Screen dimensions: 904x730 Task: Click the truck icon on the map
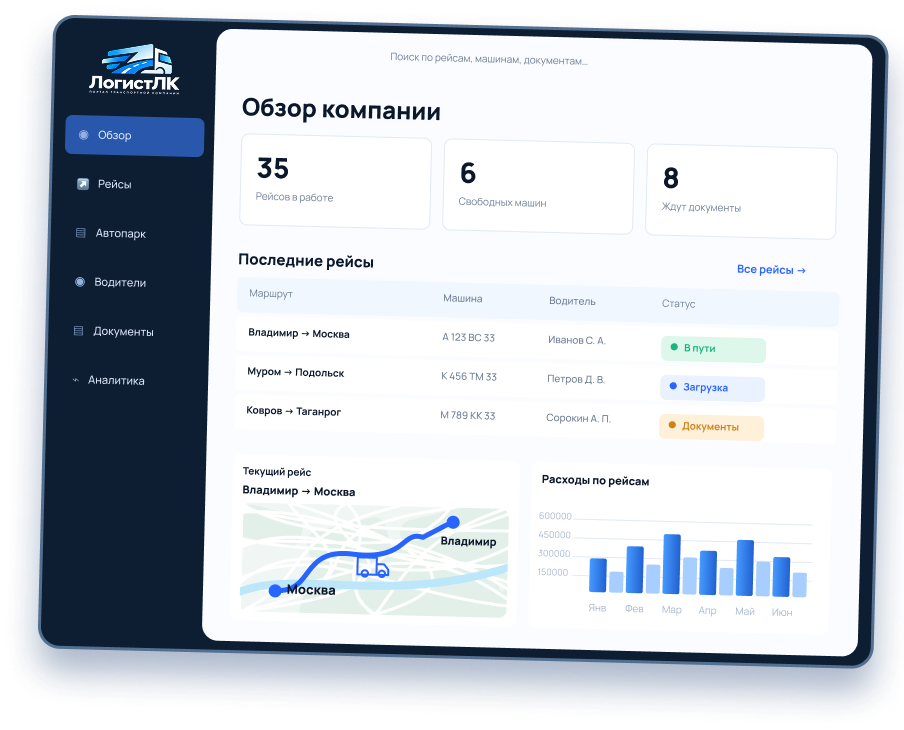(372, 566)
